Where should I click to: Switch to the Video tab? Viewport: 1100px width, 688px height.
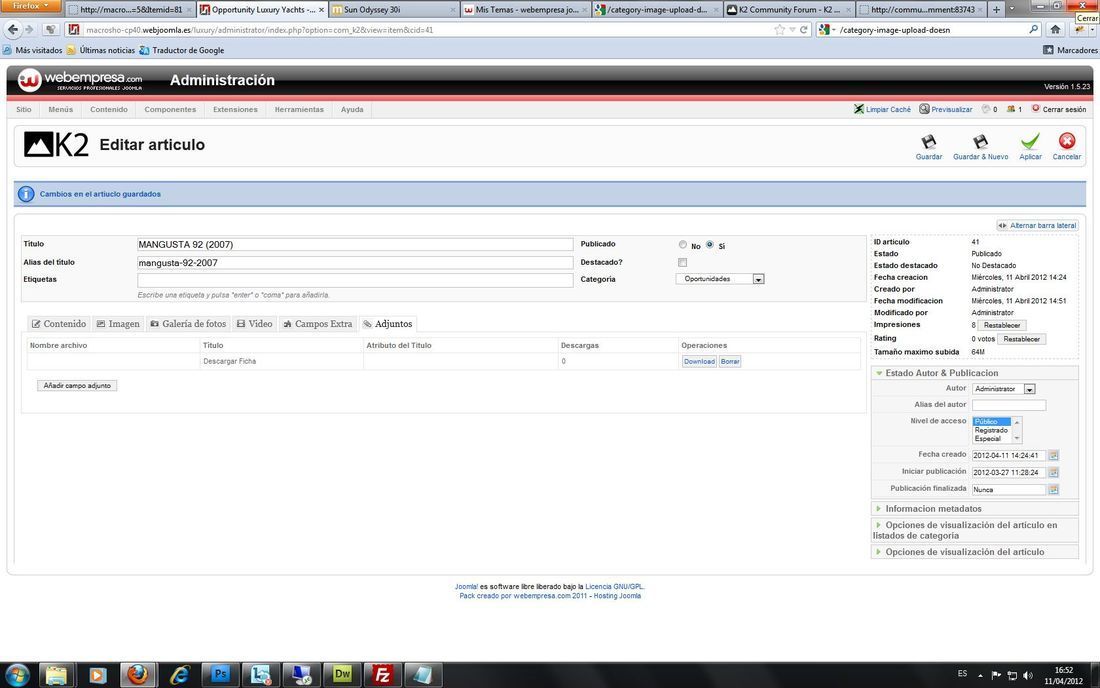(254, 324)
